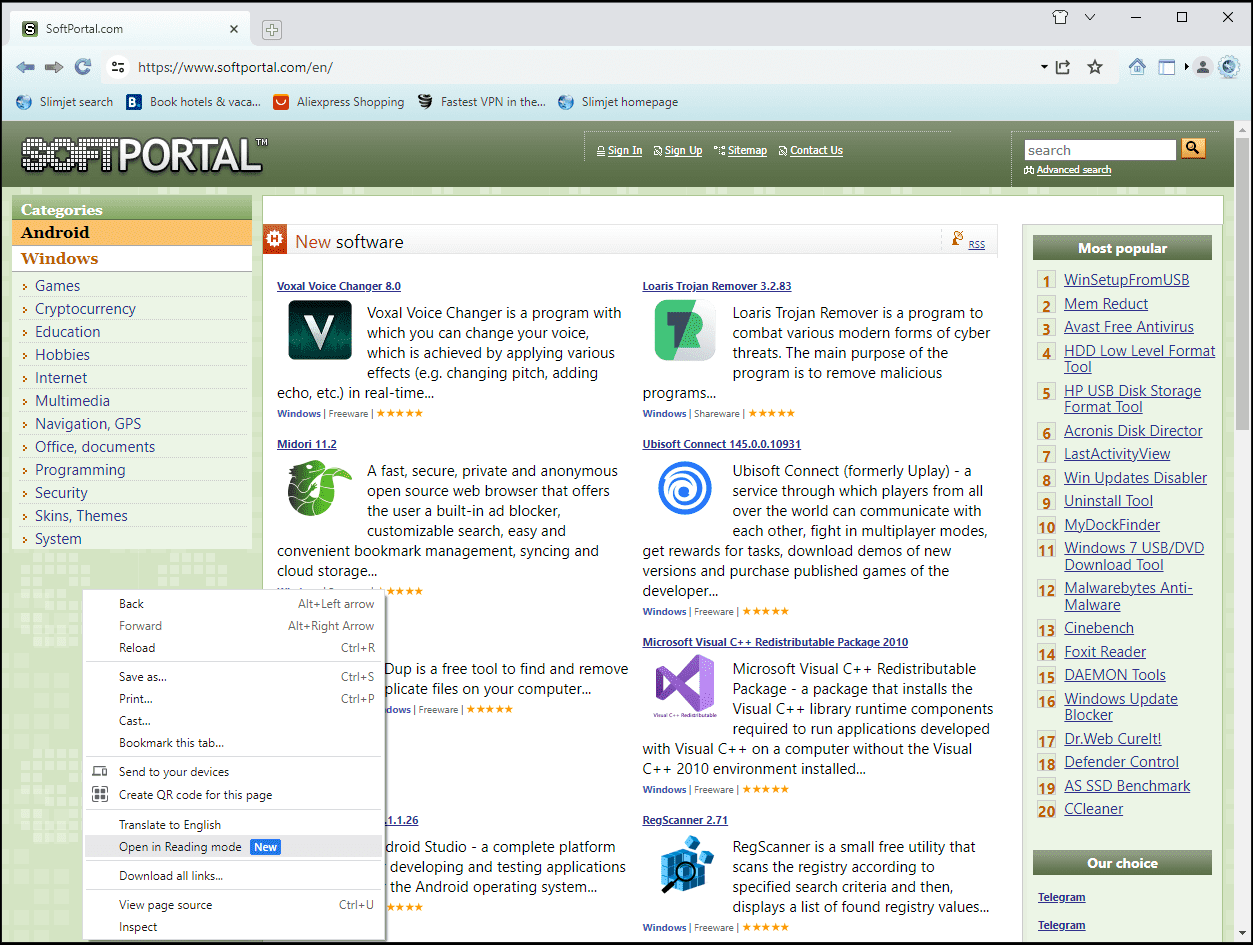Open the Book hotels bookmark
Screen dimensions: 1253x945
[194, 102]
